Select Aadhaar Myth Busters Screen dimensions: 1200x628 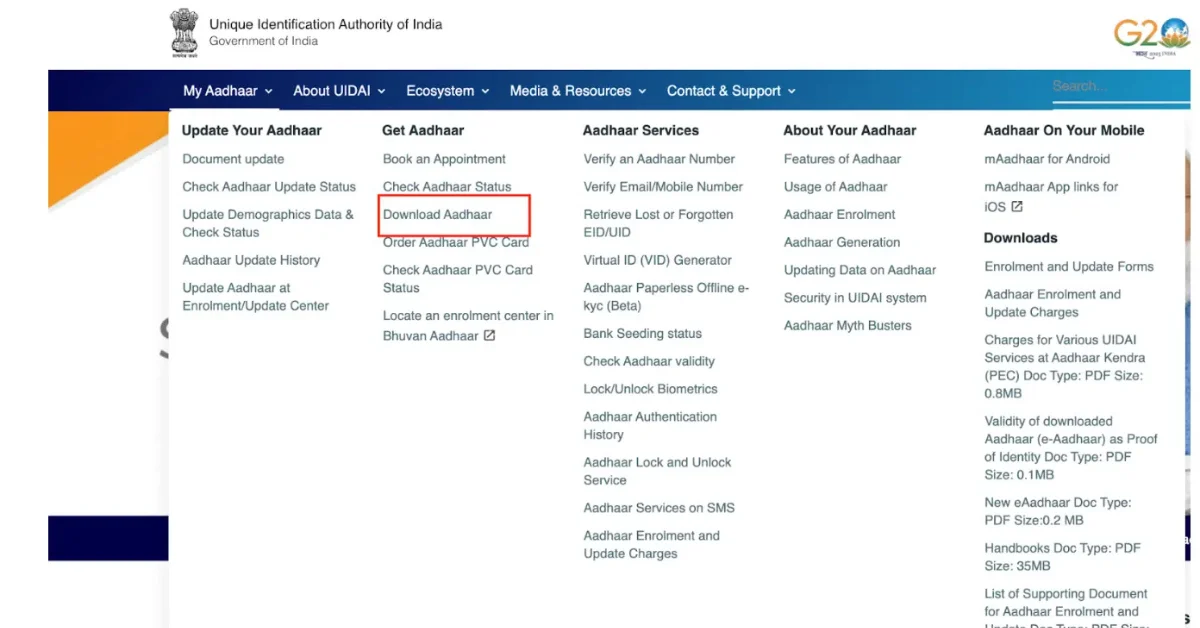click(847, 325)
